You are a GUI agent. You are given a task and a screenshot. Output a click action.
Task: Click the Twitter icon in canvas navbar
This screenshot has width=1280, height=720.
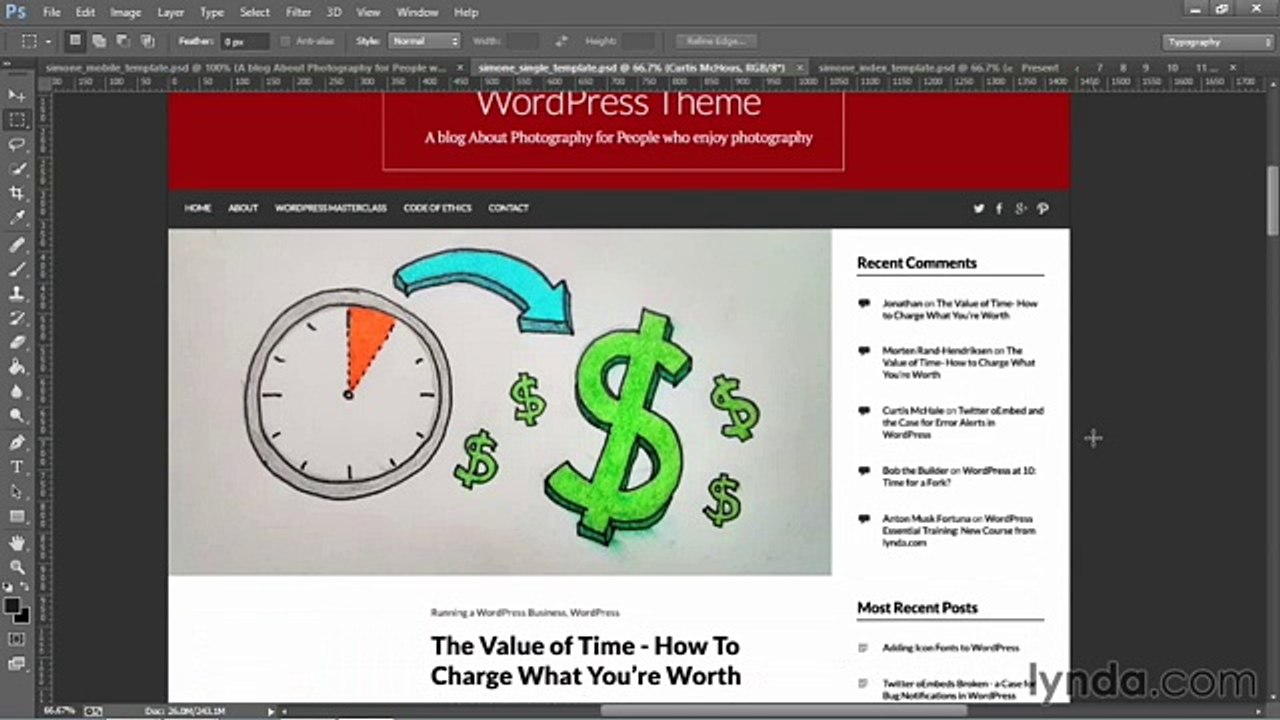979,208
